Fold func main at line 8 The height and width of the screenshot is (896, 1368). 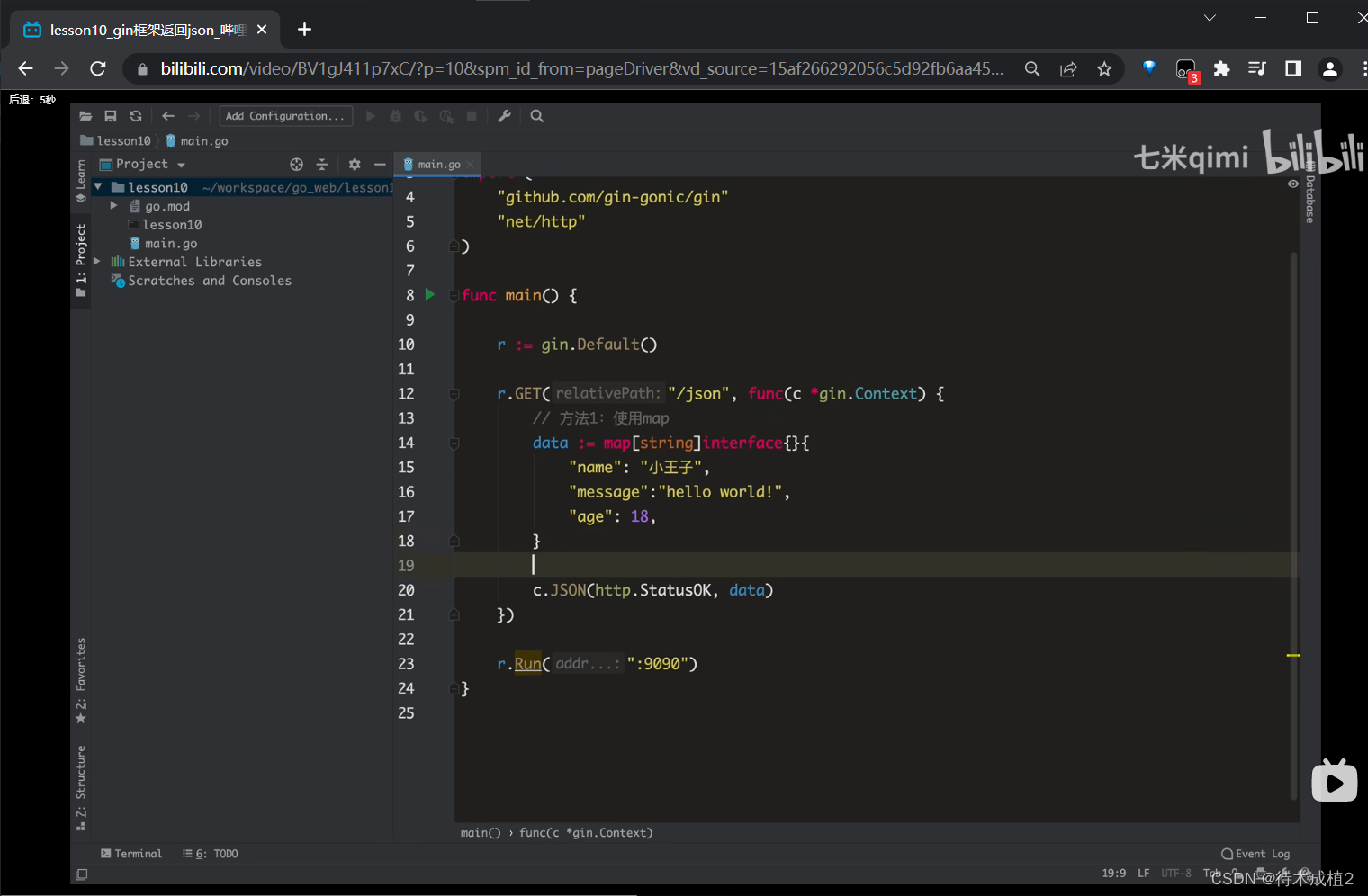click(454, 296)
